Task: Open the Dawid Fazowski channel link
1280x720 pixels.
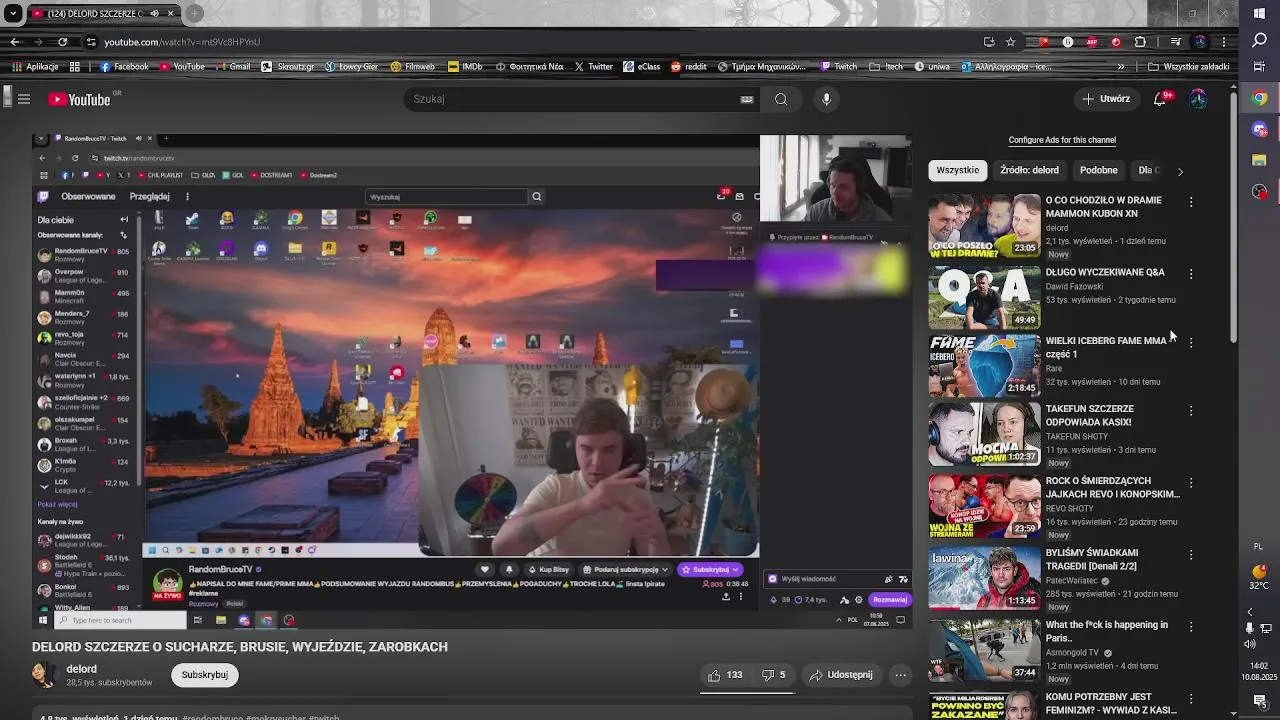Action: pos(1074,286)
